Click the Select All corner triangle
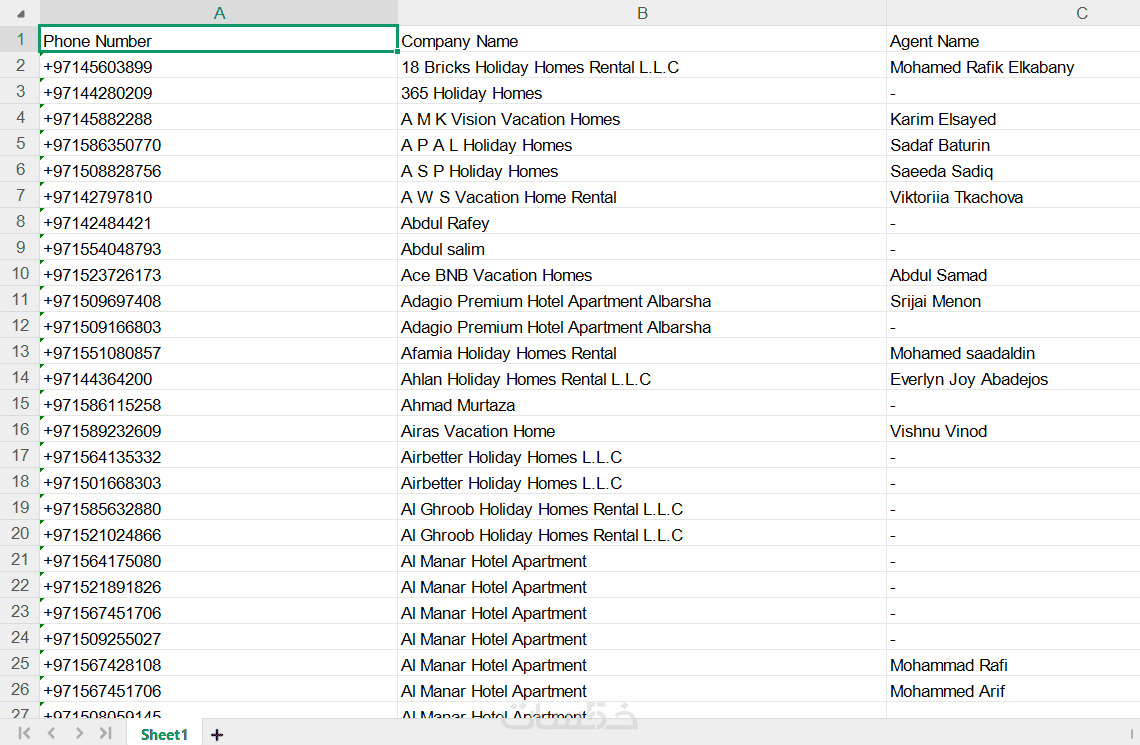1140x745 pixels. pyautogui.click(x=21, y=14)
